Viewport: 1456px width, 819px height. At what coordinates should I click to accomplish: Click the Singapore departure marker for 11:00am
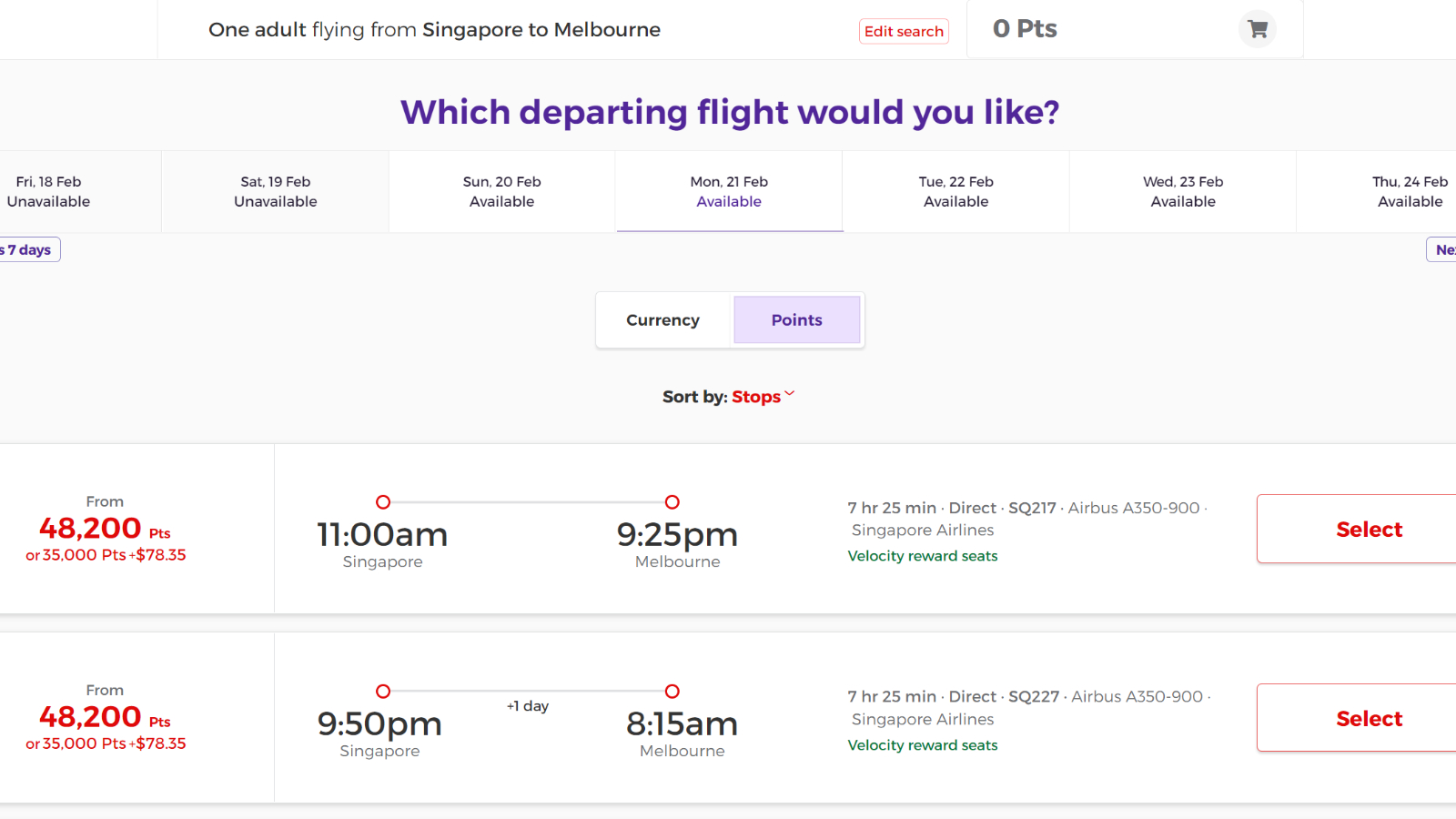[383, 502]
